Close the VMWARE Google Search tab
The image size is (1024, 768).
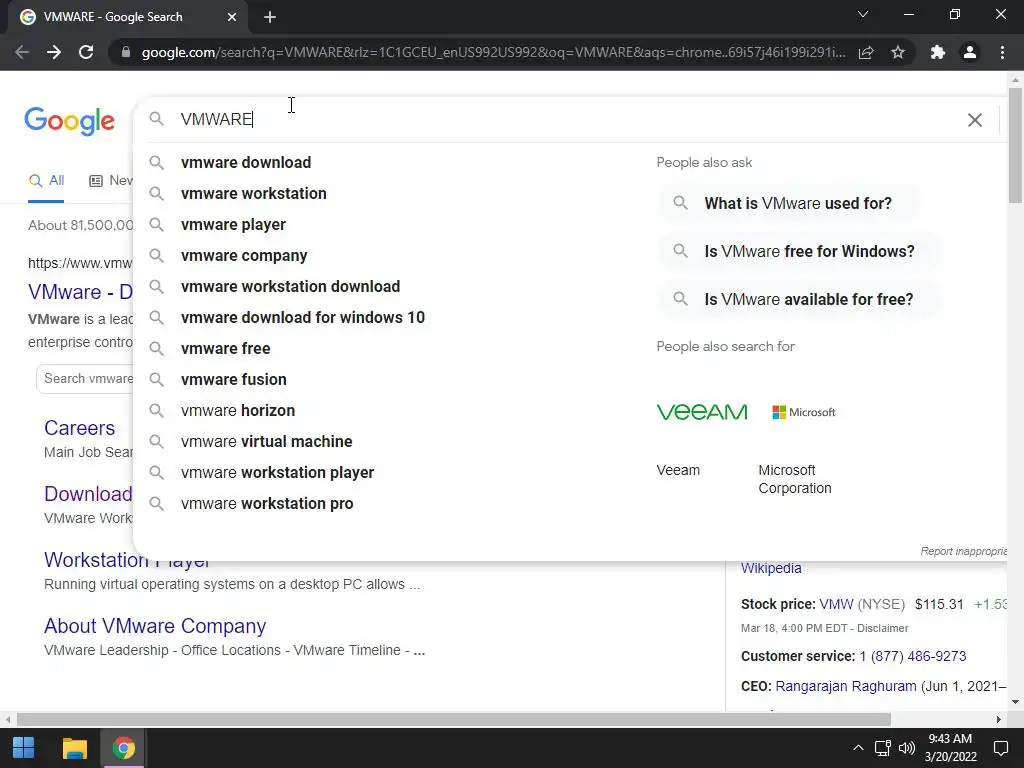tap(232, 17)
